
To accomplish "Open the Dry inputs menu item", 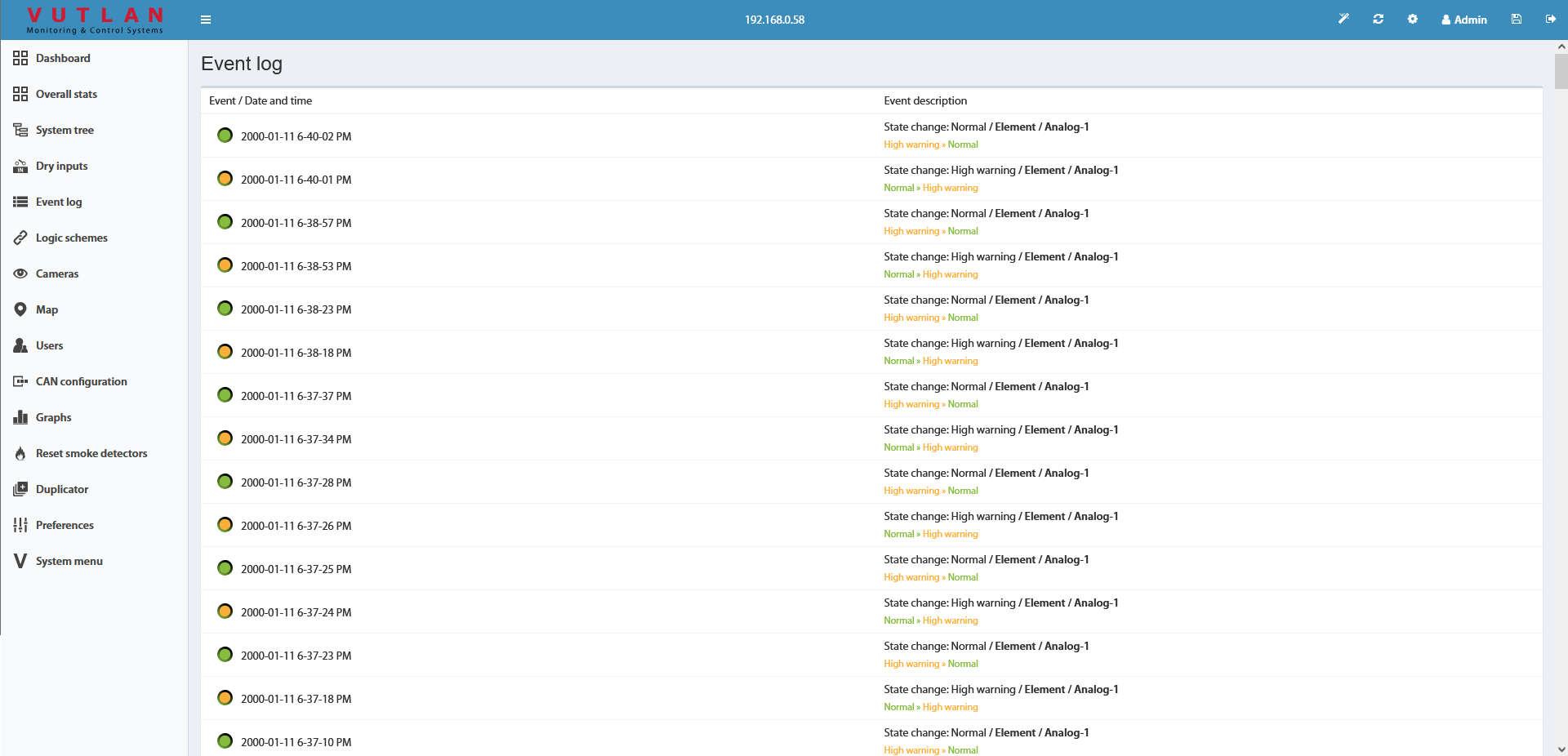I will (x=61, y=166).
